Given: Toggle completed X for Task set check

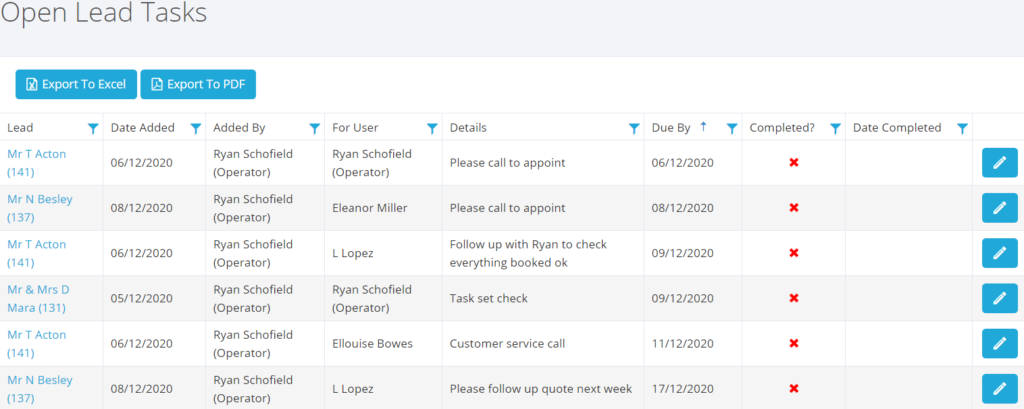Looking at the screenshot, I should pyautogui.click(x=794, y=298).
